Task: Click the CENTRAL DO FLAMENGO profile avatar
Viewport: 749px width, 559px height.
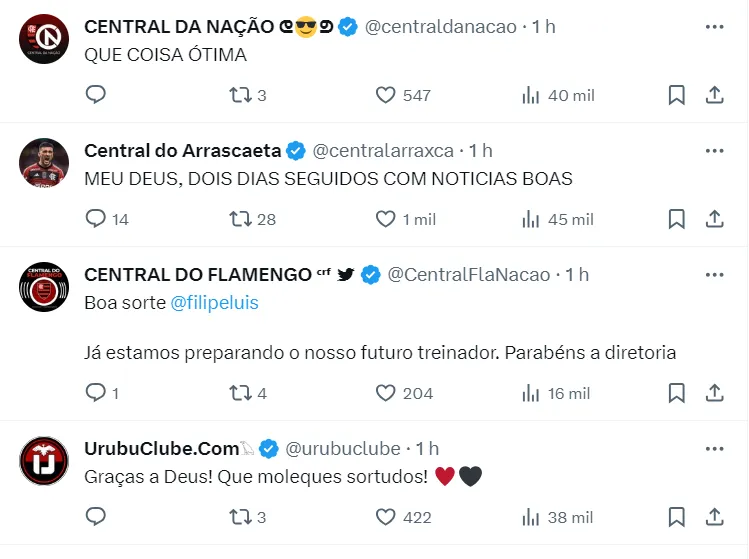Action: [44, 287]
